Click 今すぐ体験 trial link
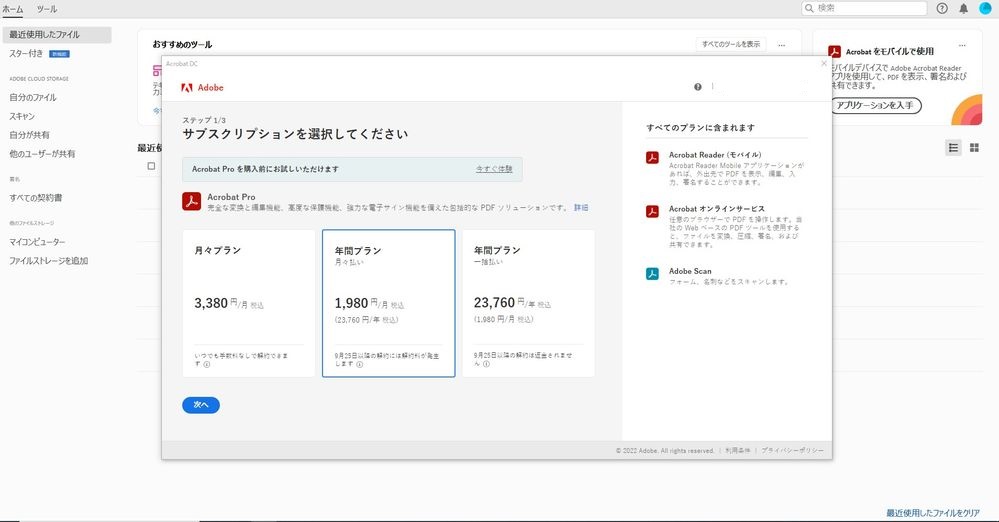 pyautogui.click(x=494, y=169)
